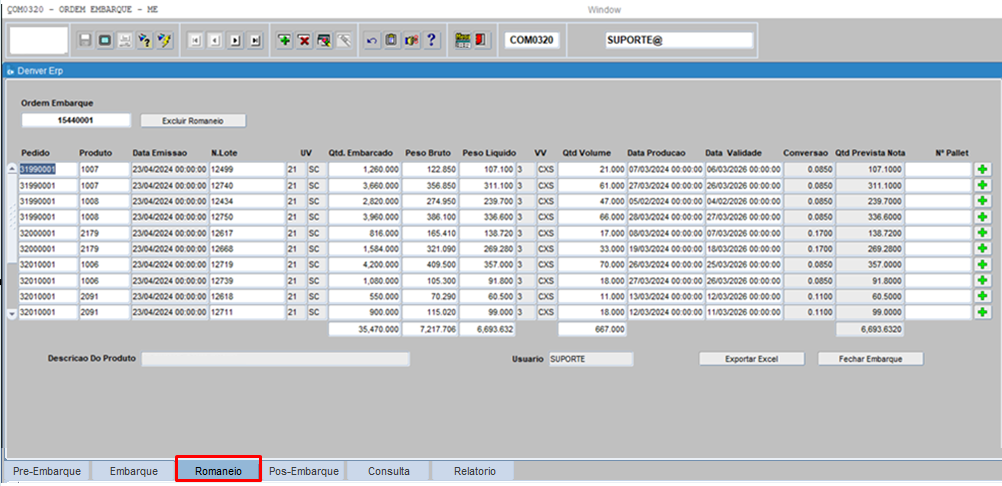This screenshot has height=486, width=1002.
Task: Click green plus on lote 12618 row
Action: pos(982,297)
